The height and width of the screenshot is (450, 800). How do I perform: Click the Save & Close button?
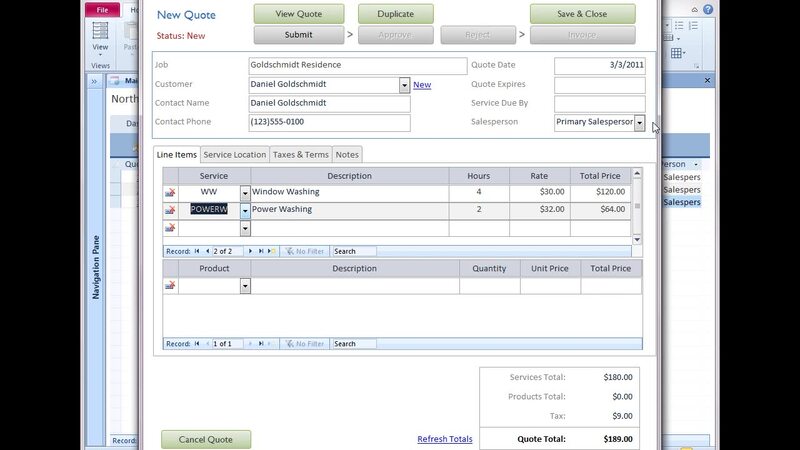(582, 14)
